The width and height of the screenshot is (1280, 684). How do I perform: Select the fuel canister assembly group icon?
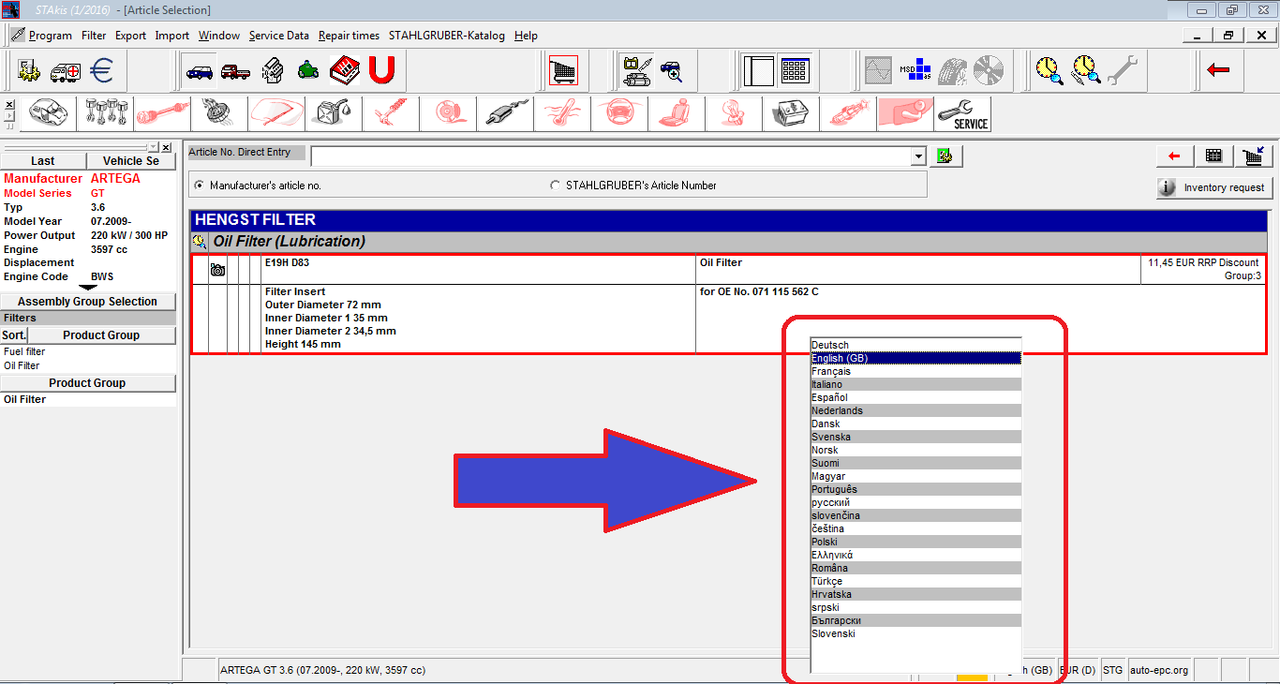(331, 114)
